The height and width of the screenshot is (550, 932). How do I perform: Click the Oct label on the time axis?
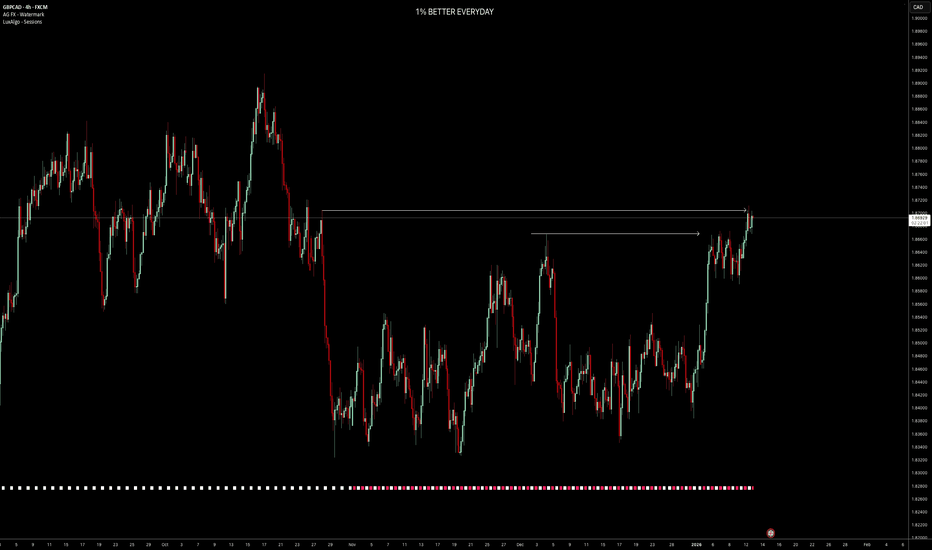point(164,545)
